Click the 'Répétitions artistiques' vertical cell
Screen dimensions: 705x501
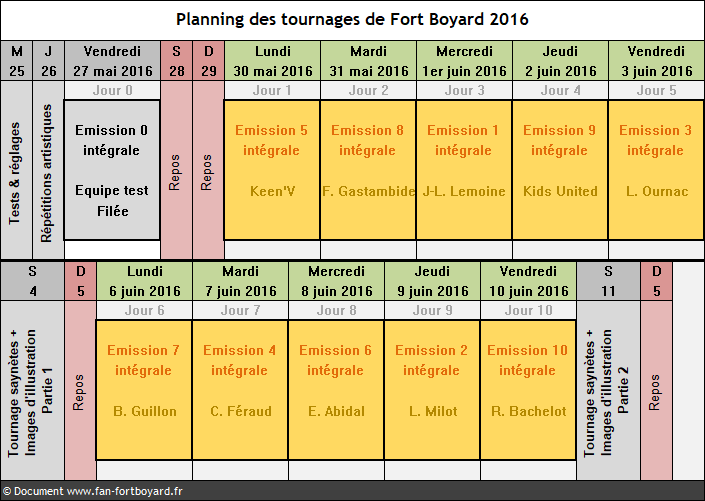(48, 170)
